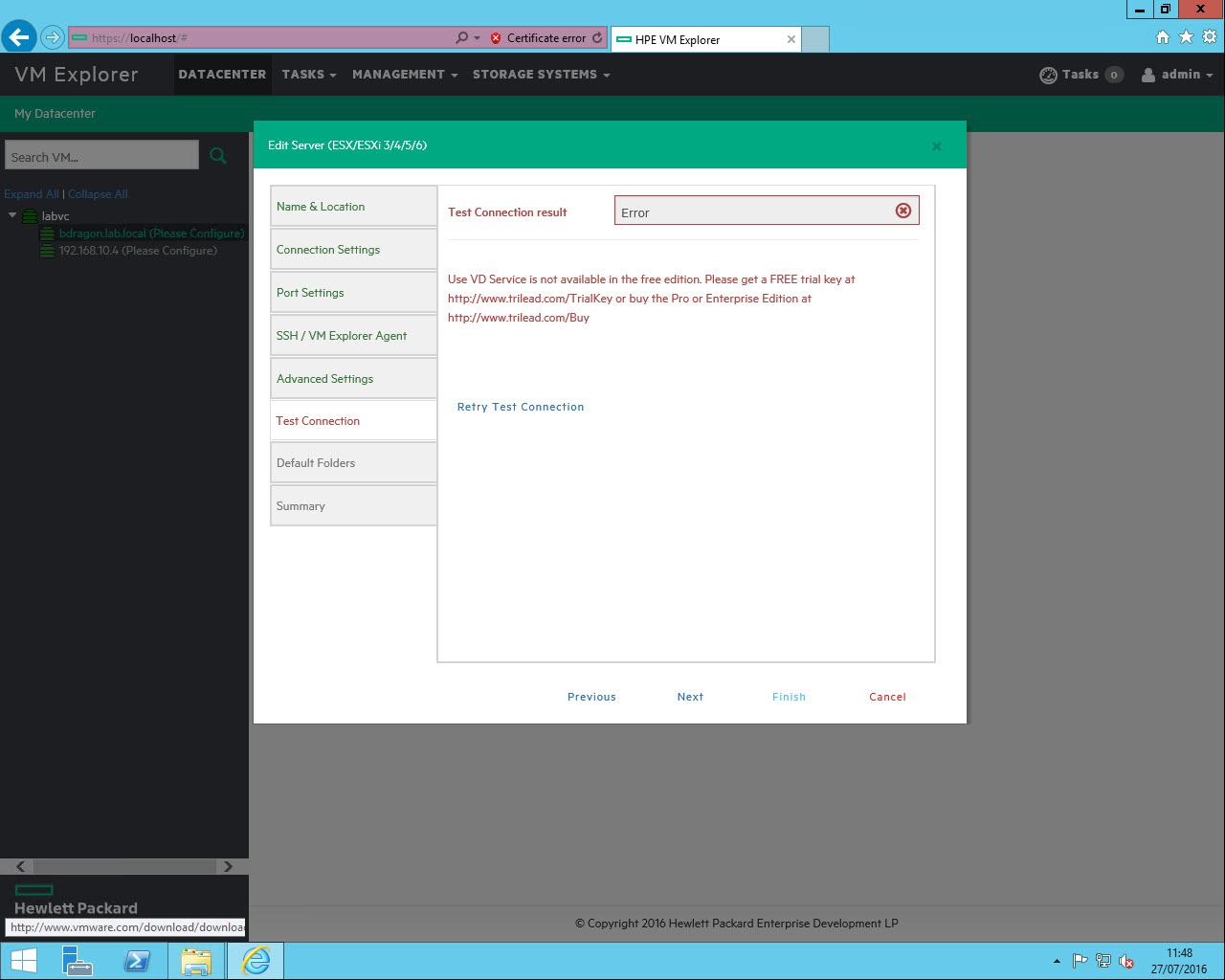Click the Certificate error icon in address bar
This screenshot has height=980, width=1225.
click(496, 38)
